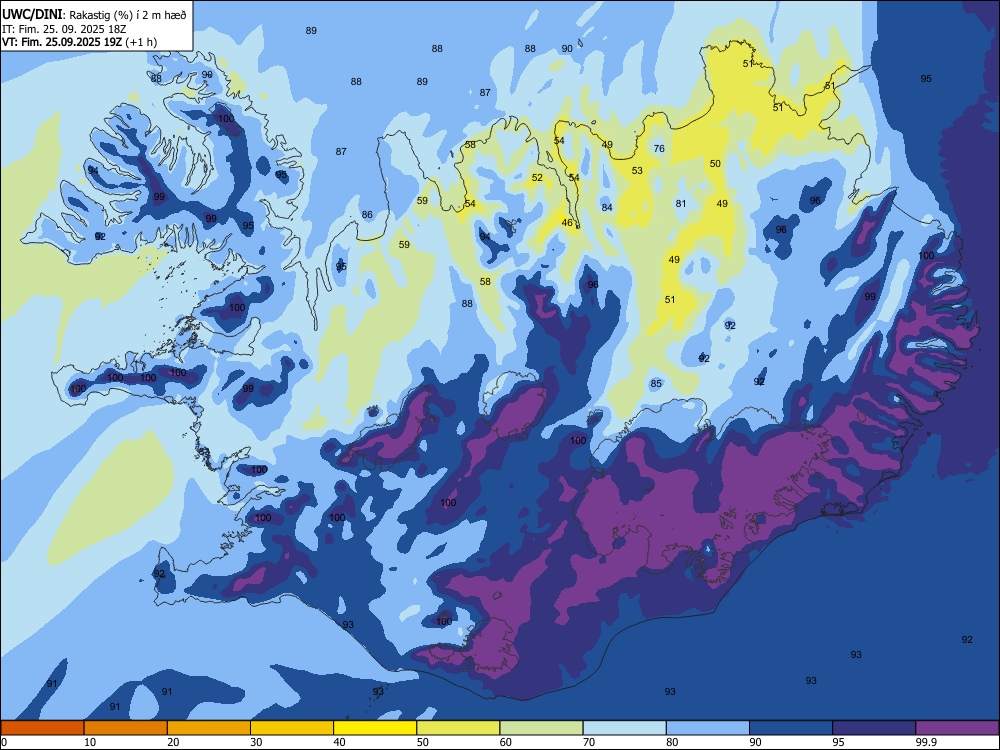The image size is (1000, 750).
Task: Click the '60' label under the color scale
Action: tap(506, 742)
